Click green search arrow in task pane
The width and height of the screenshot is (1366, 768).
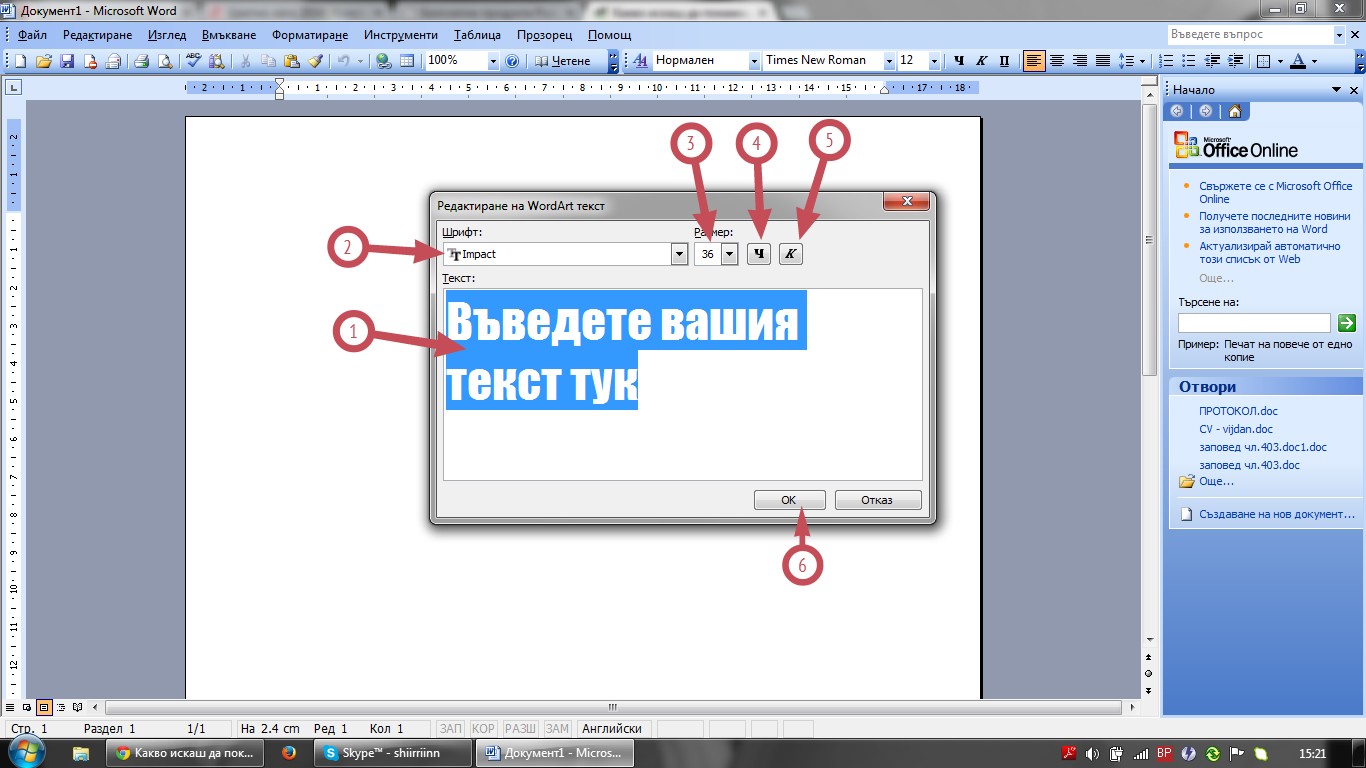click(1346, 323)
